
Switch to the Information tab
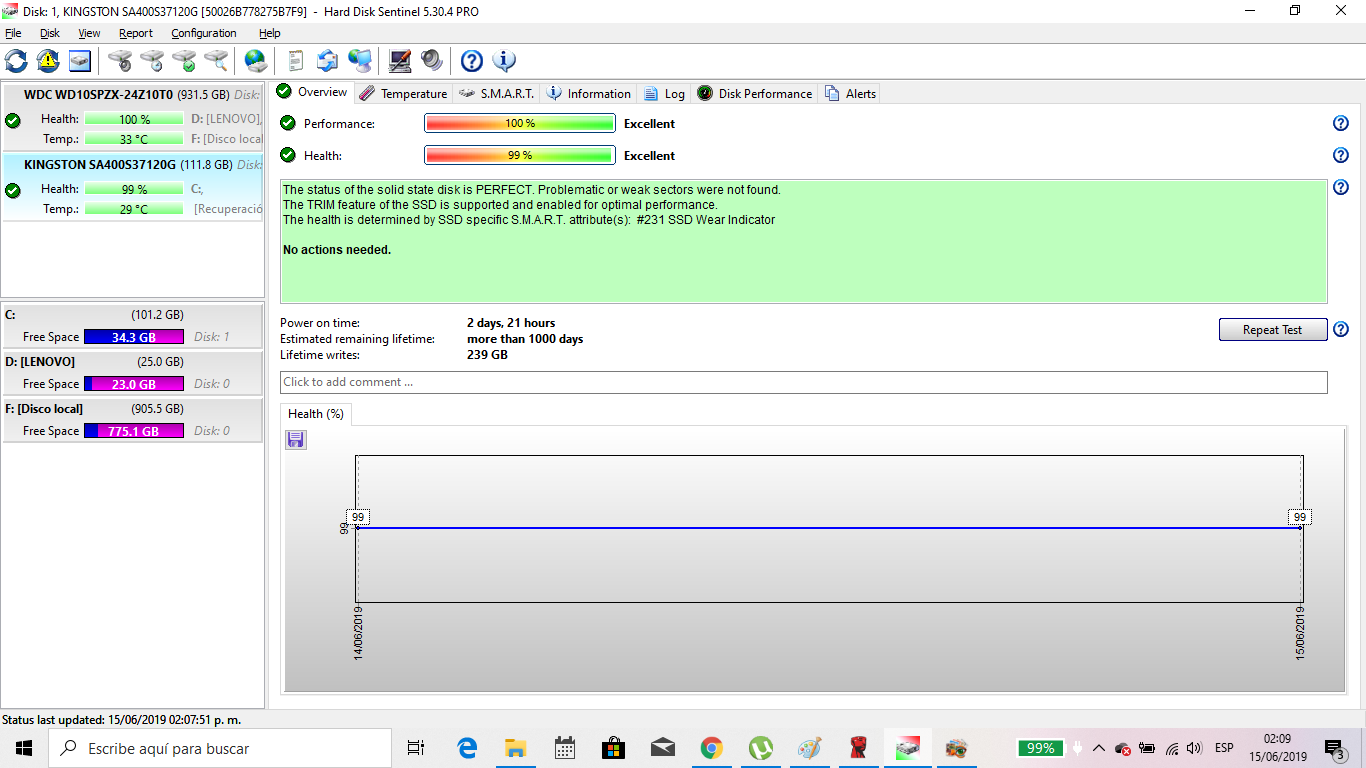[x=588, y=94]
